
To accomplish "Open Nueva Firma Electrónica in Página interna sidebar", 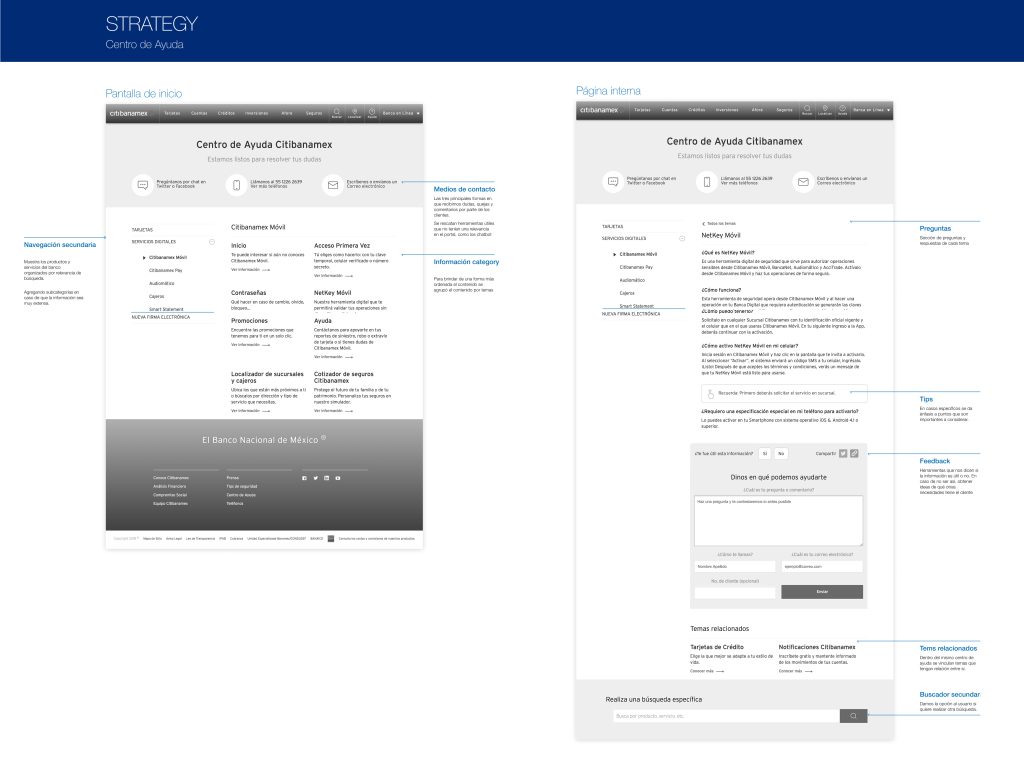I will point(631,314).
